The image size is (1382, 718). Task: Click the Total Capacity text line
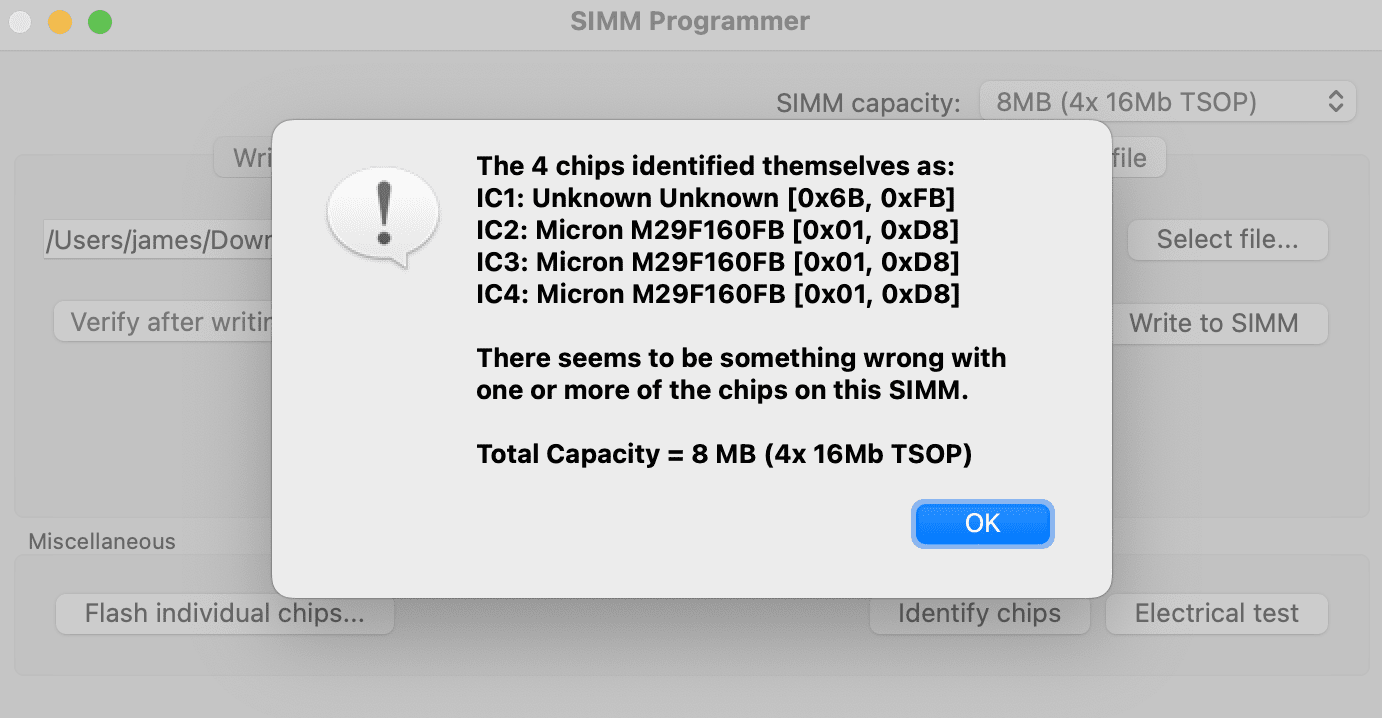tap(724, 454)
